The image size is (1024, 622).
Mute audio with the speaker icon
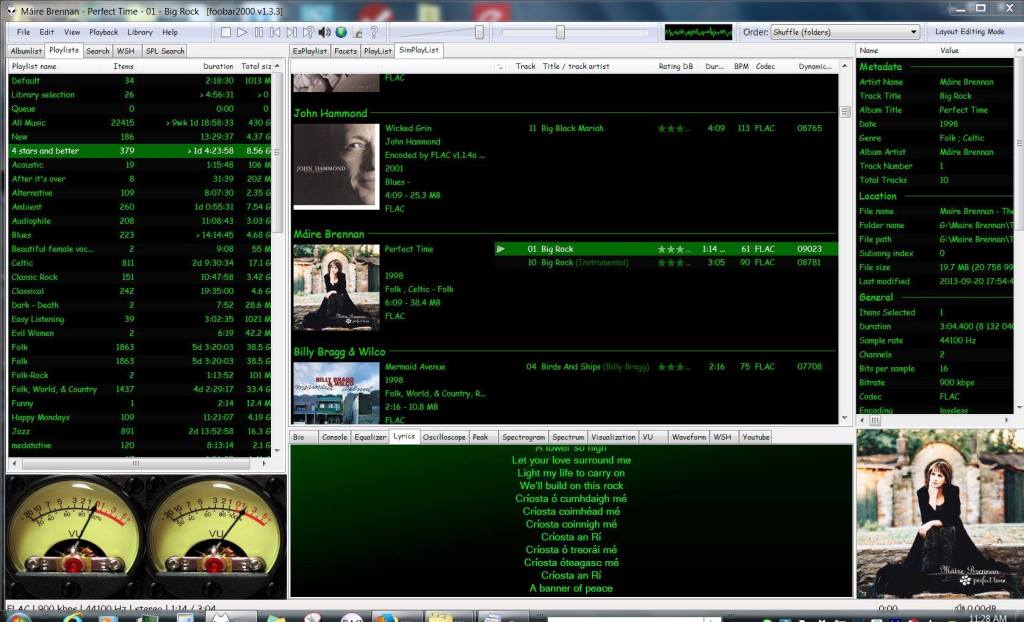(324, 32)
